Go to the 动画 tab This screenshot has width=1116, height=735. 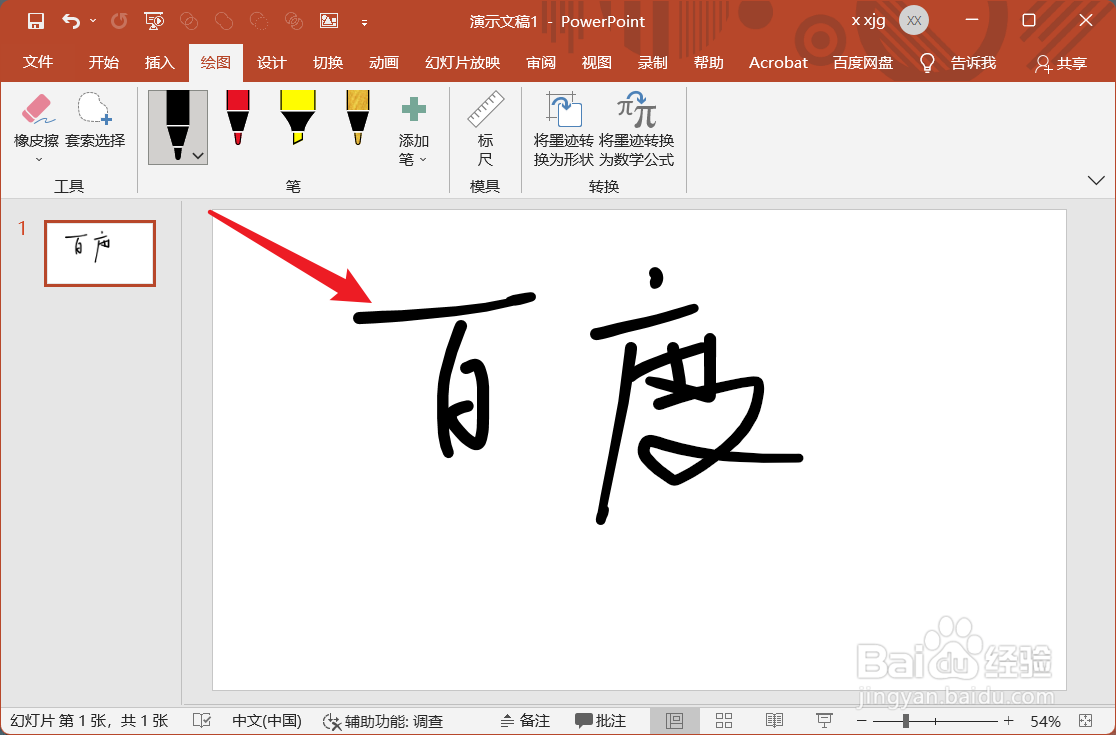[384, 63]
